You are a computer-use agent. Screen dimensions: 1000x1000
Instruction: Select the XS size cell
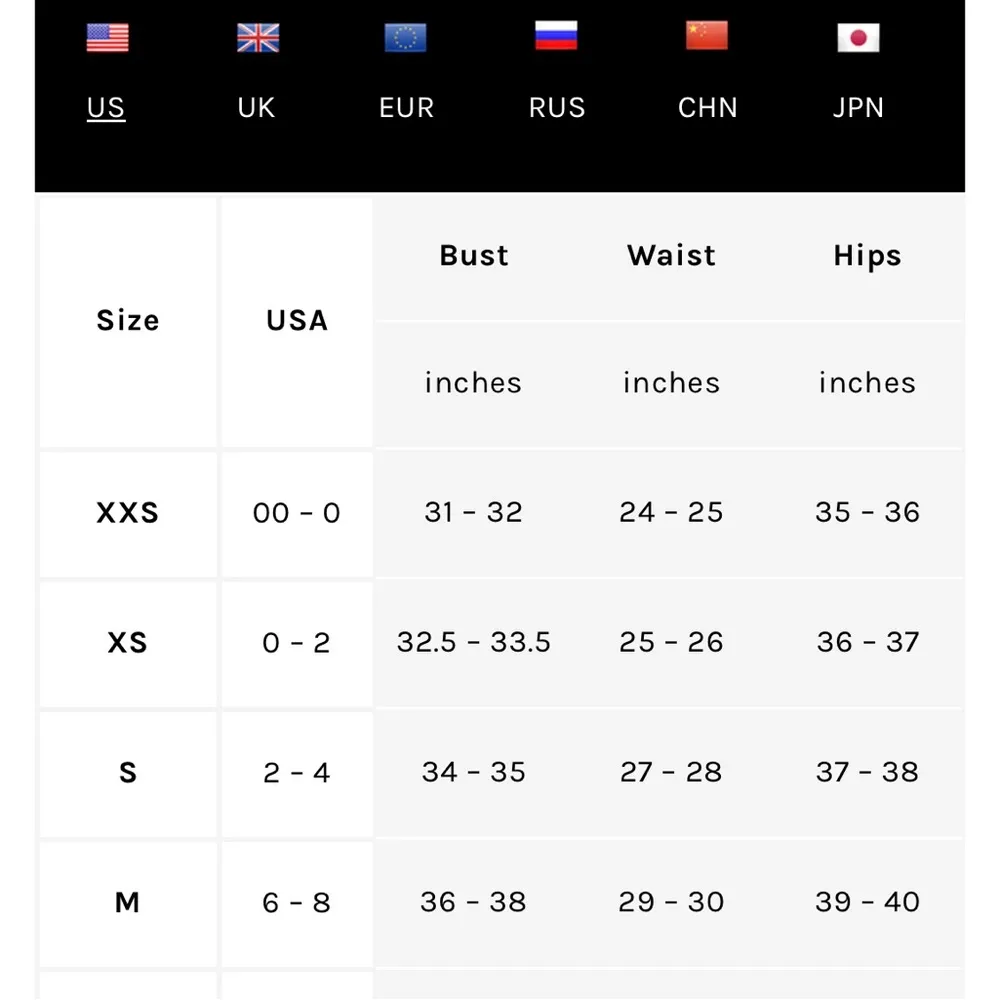(128, 643)
